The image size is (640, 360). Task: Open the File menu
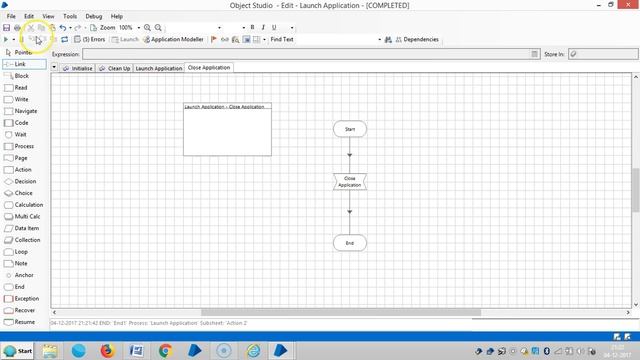pos(11,16)
